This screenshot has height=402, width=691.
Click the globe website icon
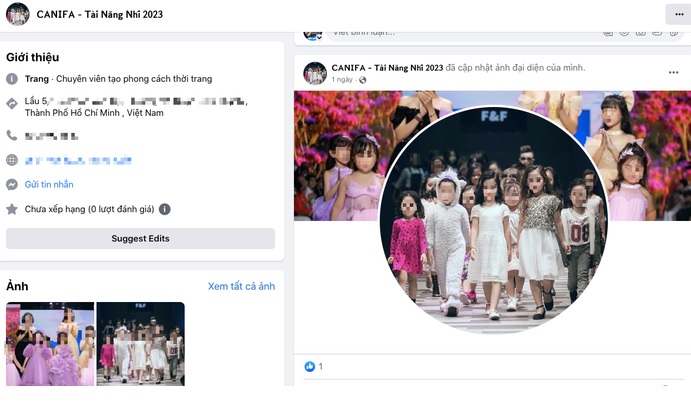(12, 160)
